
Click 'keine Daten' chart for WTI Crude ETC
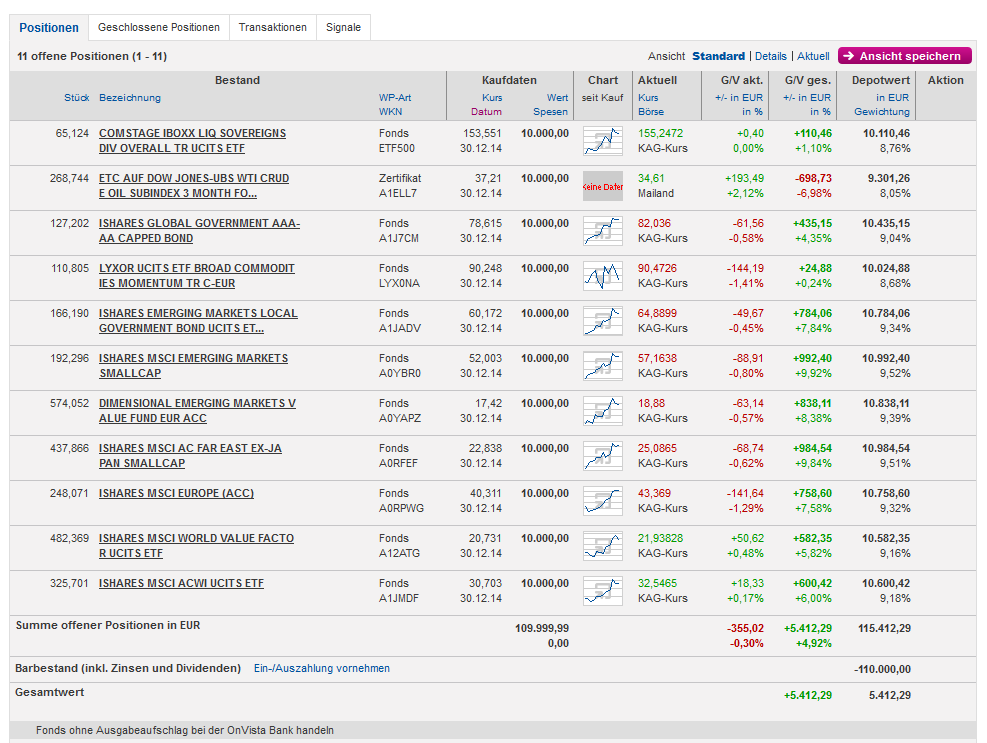602,186
